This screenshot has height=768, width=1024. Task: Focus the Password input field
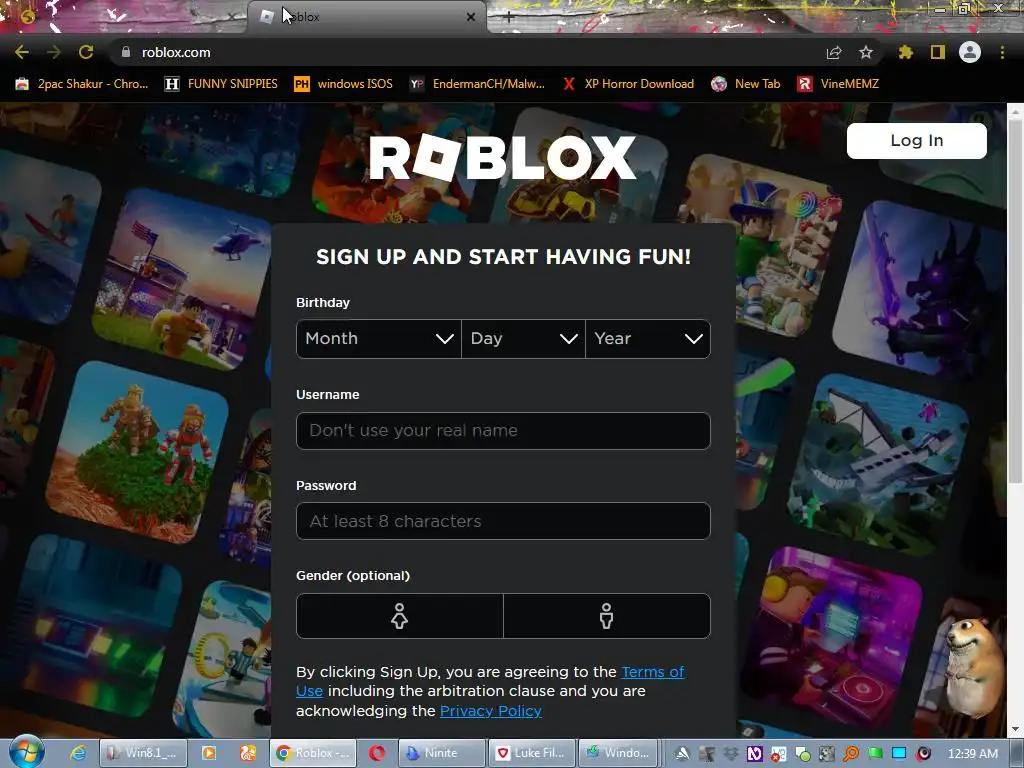503,521
